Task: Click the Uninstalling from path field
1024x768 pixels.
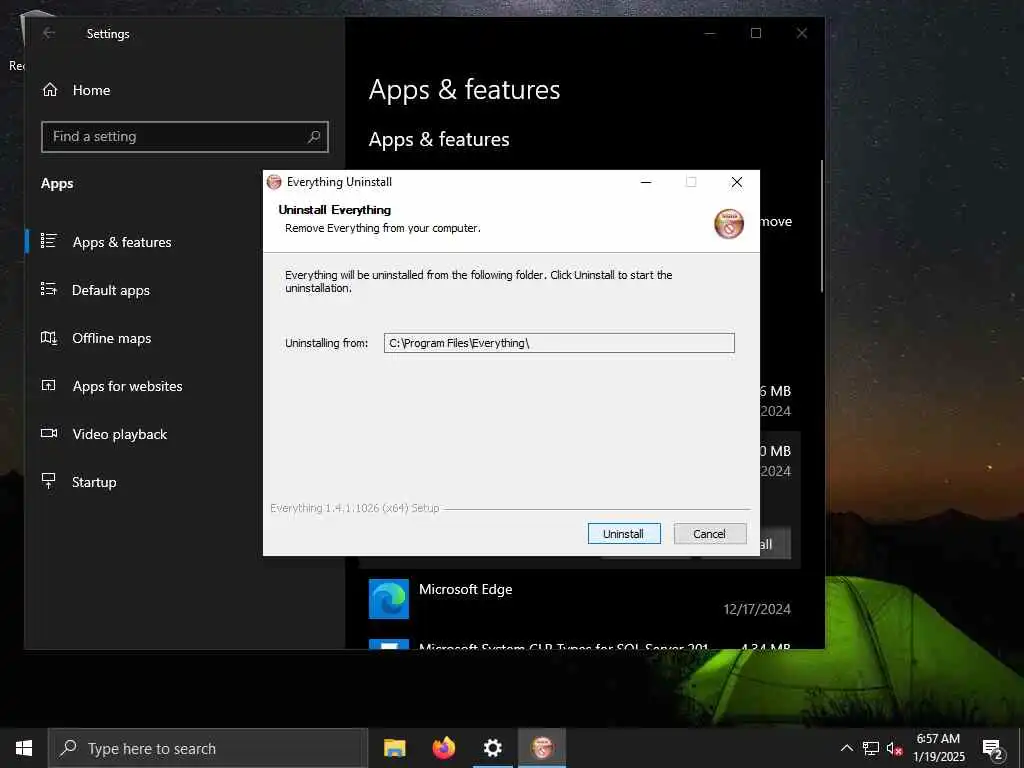Action: tap(559, 343)
